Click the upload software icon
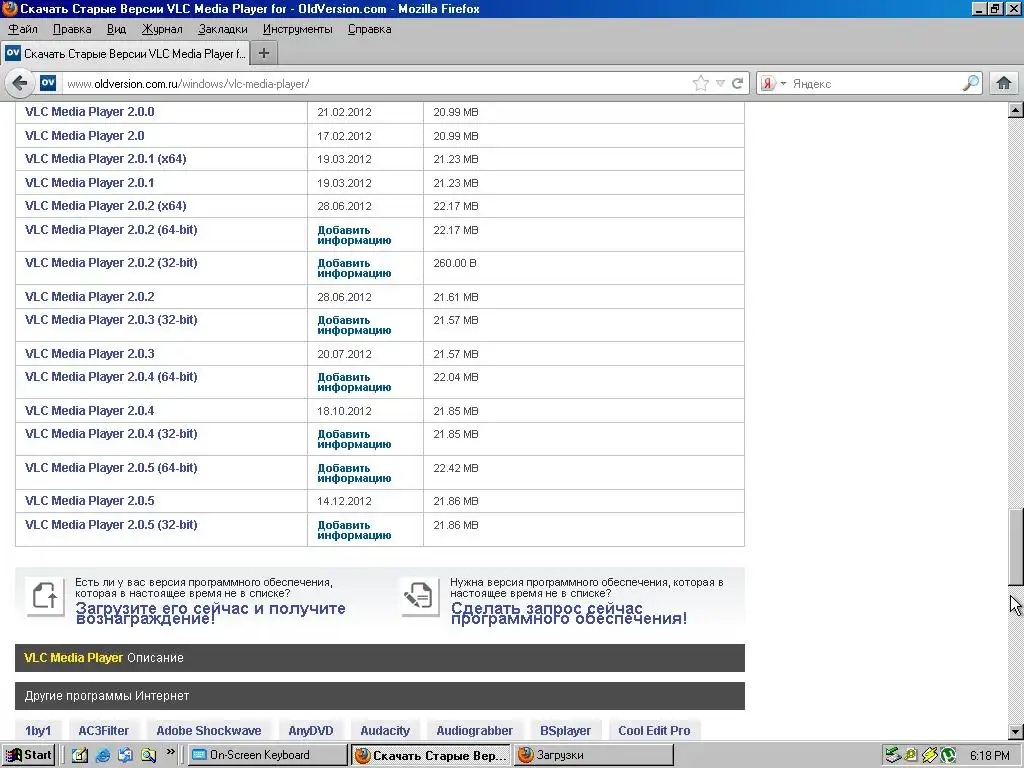The image size is (1024, 768). point(45,596)
